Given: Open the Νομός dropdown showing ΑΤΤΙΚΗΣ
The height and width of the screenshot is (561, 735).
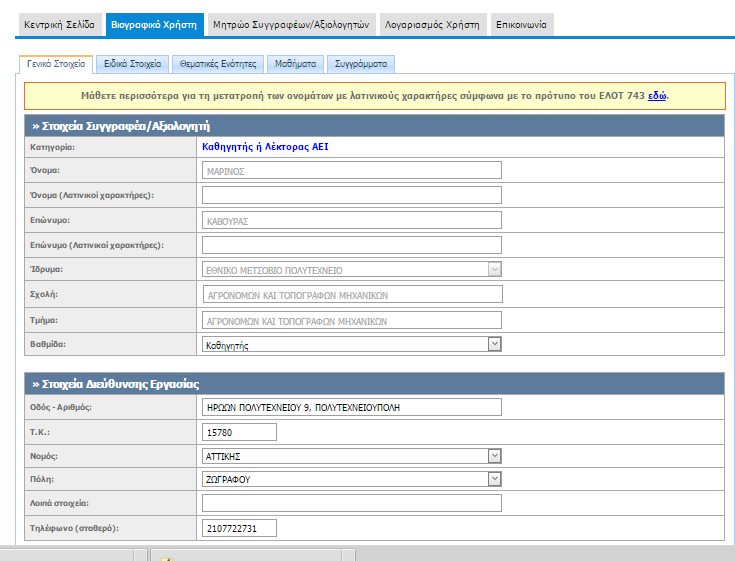Looking at the screenshot, I should pos(352,456).
